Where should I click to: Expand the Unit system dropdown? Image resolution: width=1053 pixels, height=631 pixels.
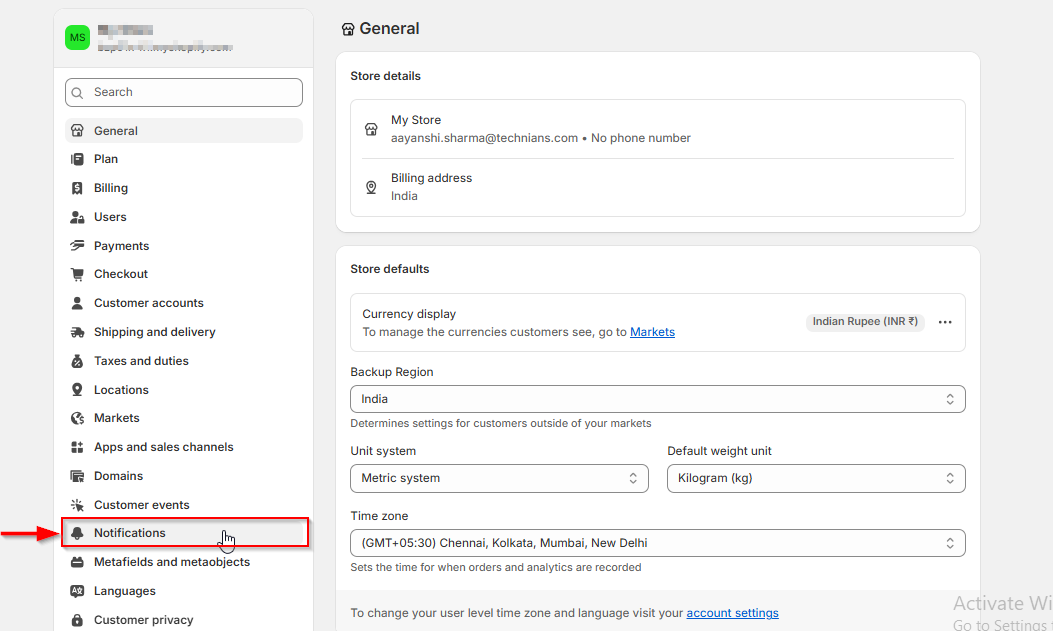[499, 478]
